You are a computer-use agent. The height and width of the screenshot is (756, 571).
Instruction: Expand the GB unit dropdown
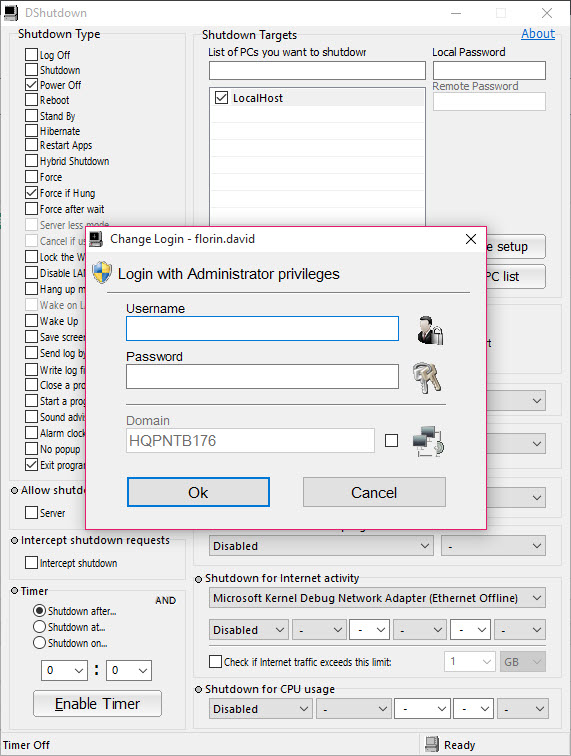(523, 662)
